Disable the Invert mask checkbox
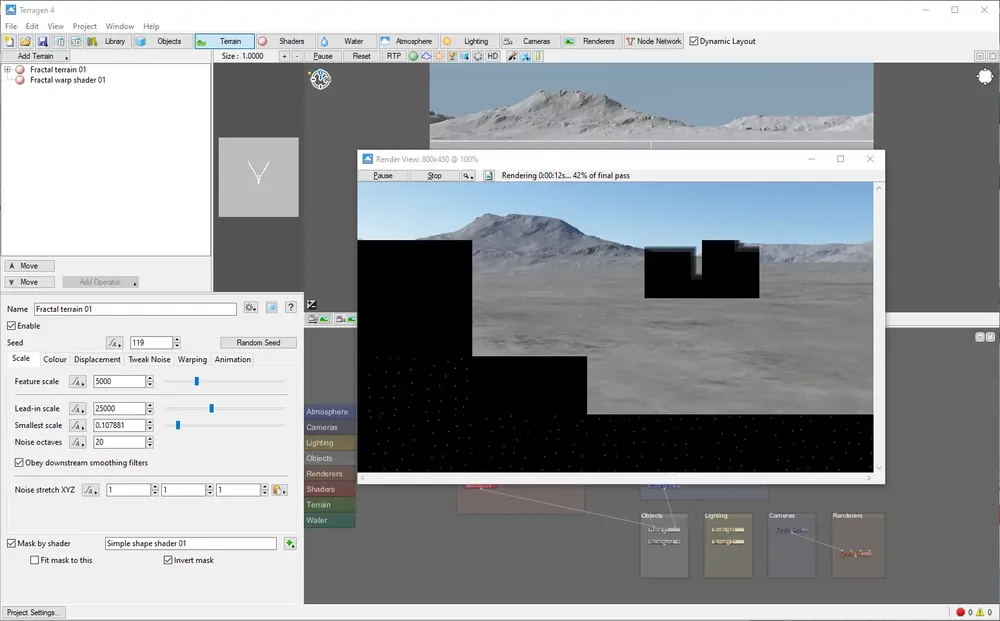Image resolution: width=1000 pixels, height=621 pixels. tap(168, 560)
